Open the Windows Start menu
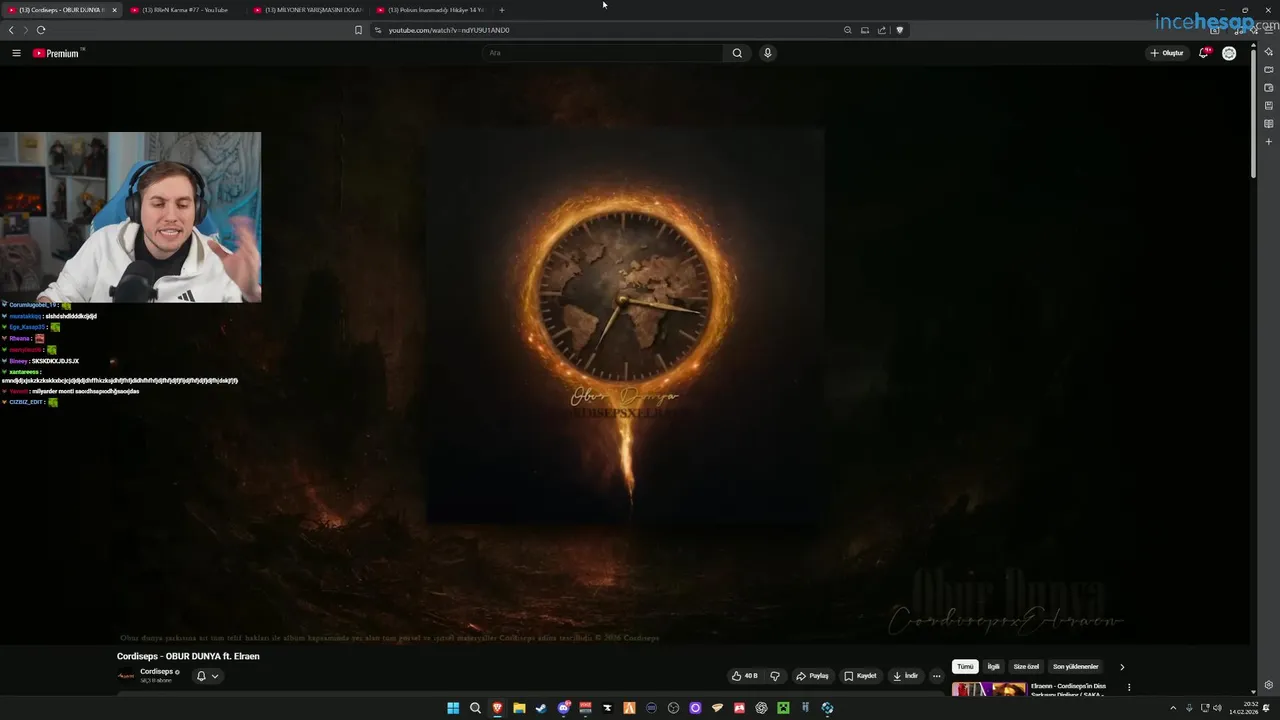1280x720 pixels. tap(453, 708)
